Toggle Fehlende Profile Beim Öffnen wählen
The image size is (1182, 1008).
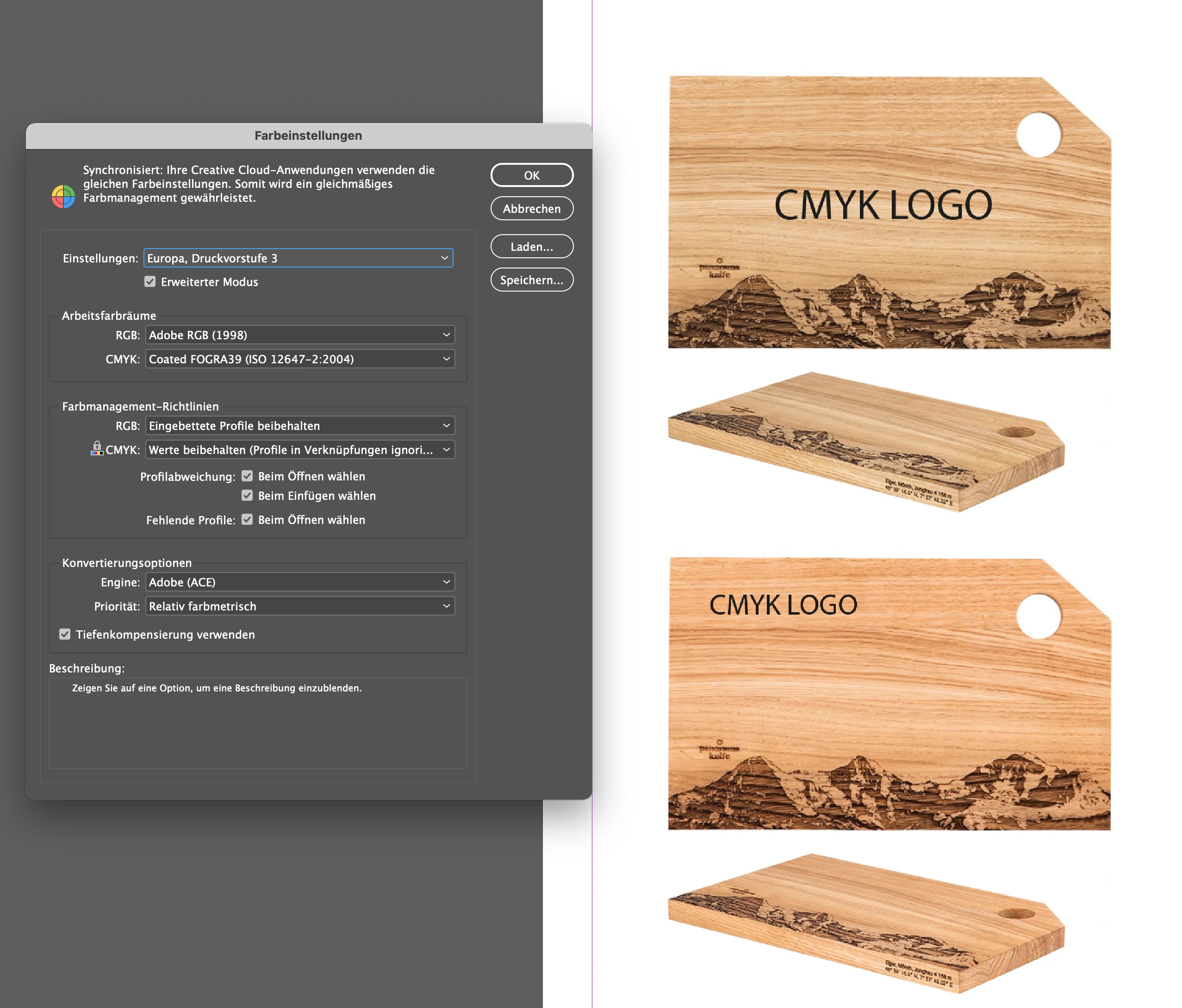(x=247, y=519)
